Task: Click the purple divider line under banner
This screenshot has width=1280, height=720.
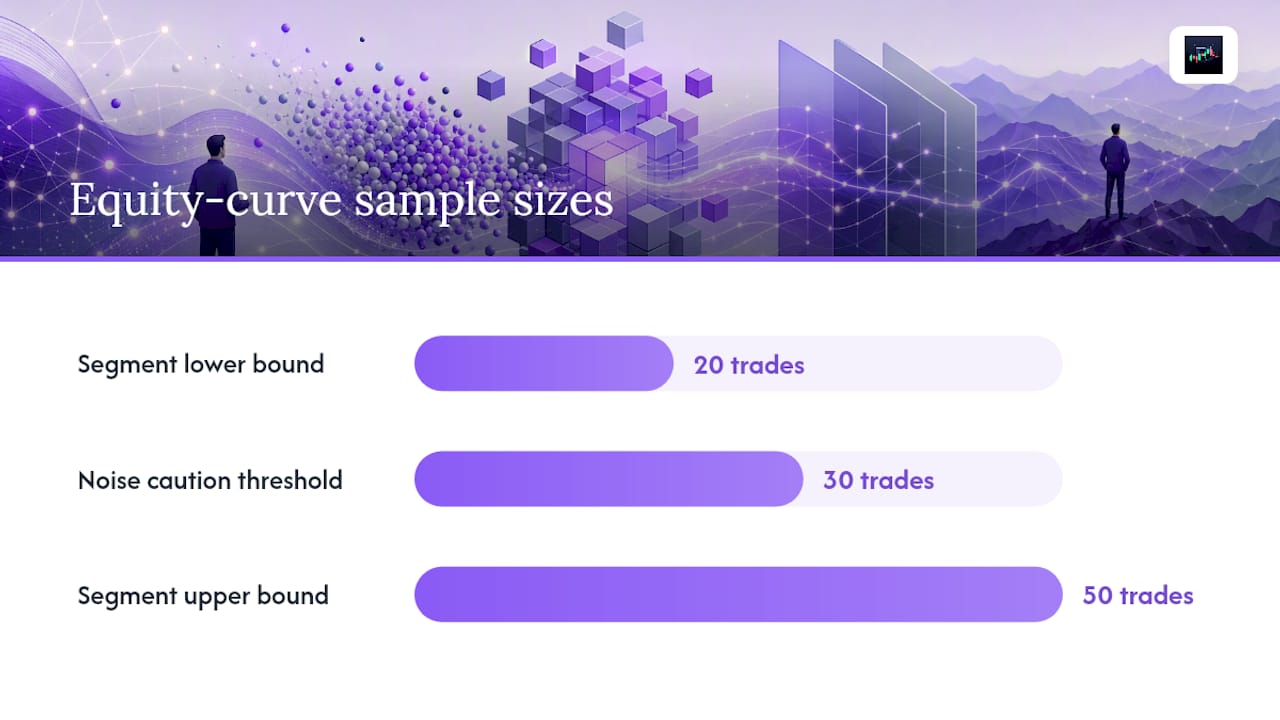Action: click(x=640, y=259)
